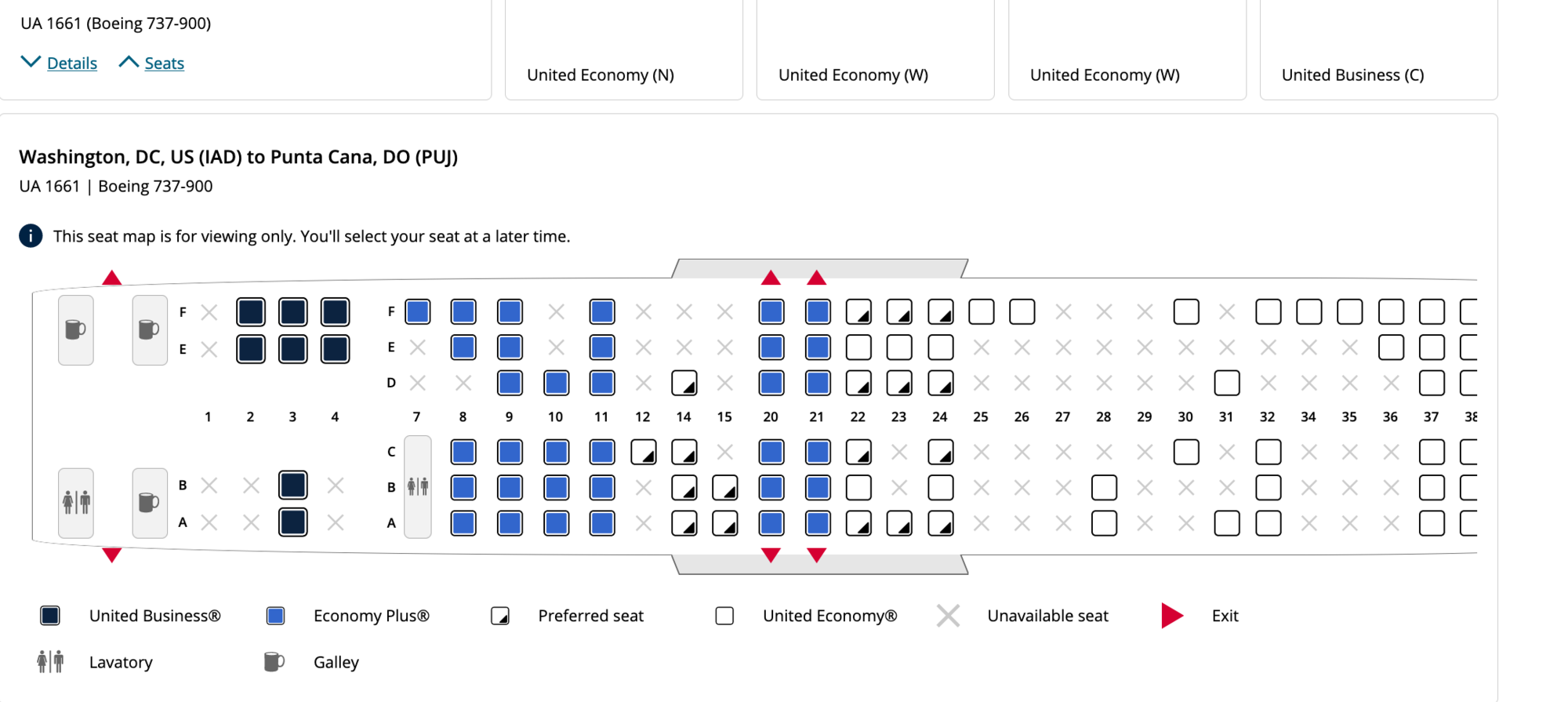Click the lavatory icon beside economy row 7

click(x=418, y=487)
